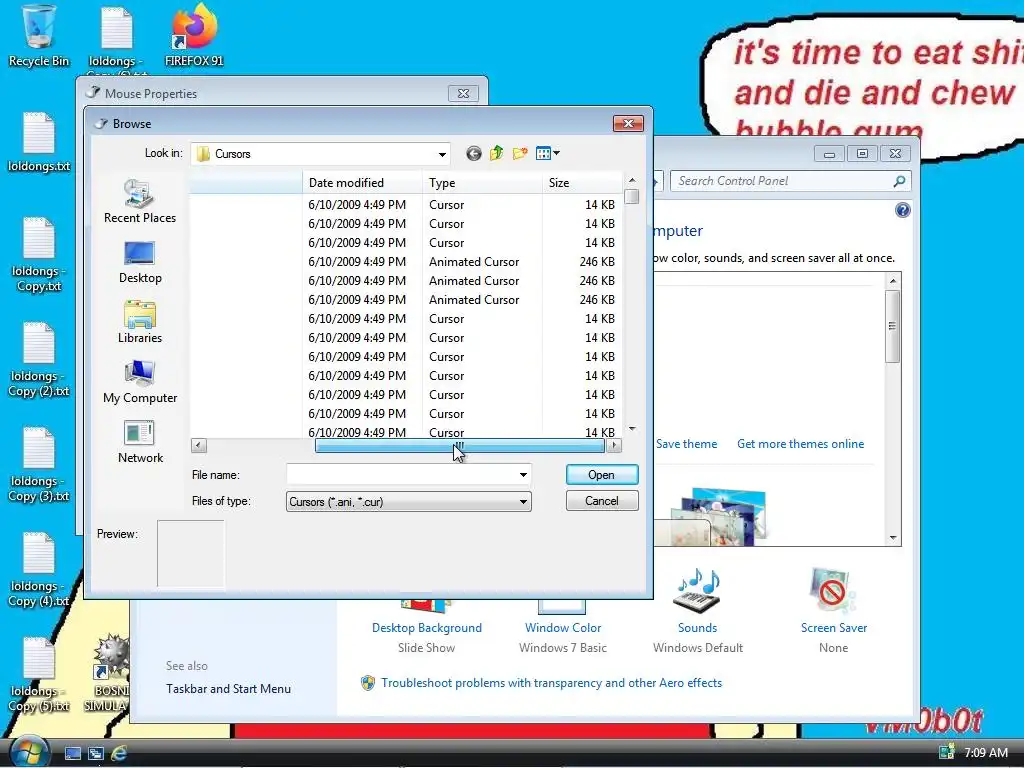Image resolution: width=1024 pixels, height=768 pixels.
Task: Click down arrow of file list scrollbar
Action: coord(632,428)
